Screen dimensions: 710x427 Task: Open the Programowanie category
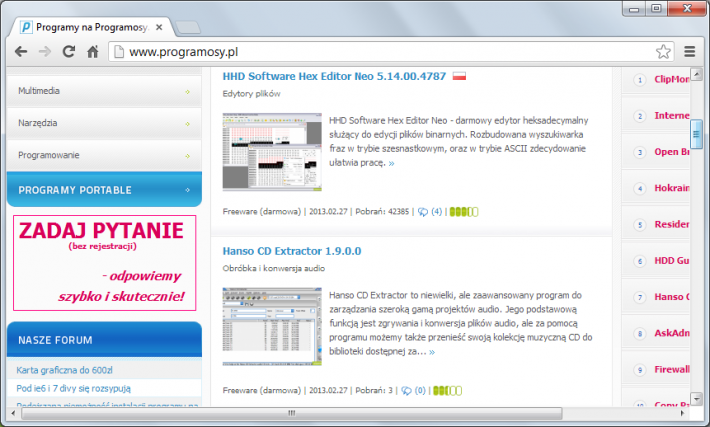104,155
